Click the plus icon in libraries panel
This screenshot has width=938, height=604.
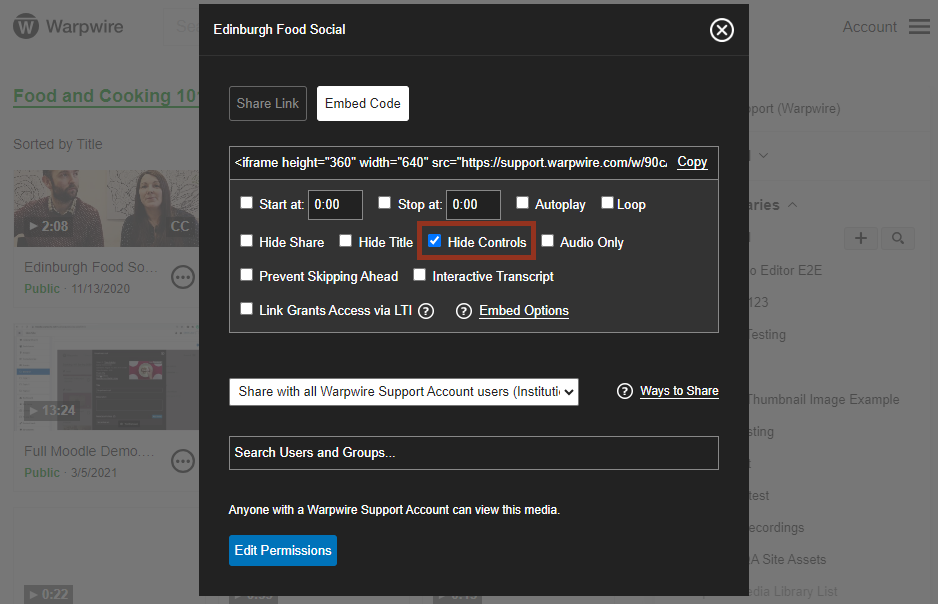pos(861,238)
